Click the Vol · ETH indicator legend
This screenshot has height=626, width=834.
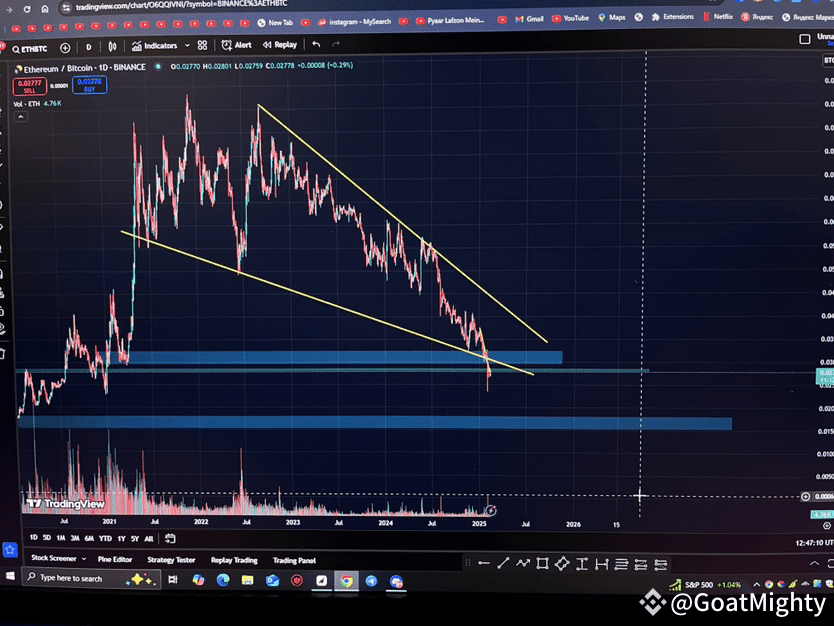coord(37,104)
